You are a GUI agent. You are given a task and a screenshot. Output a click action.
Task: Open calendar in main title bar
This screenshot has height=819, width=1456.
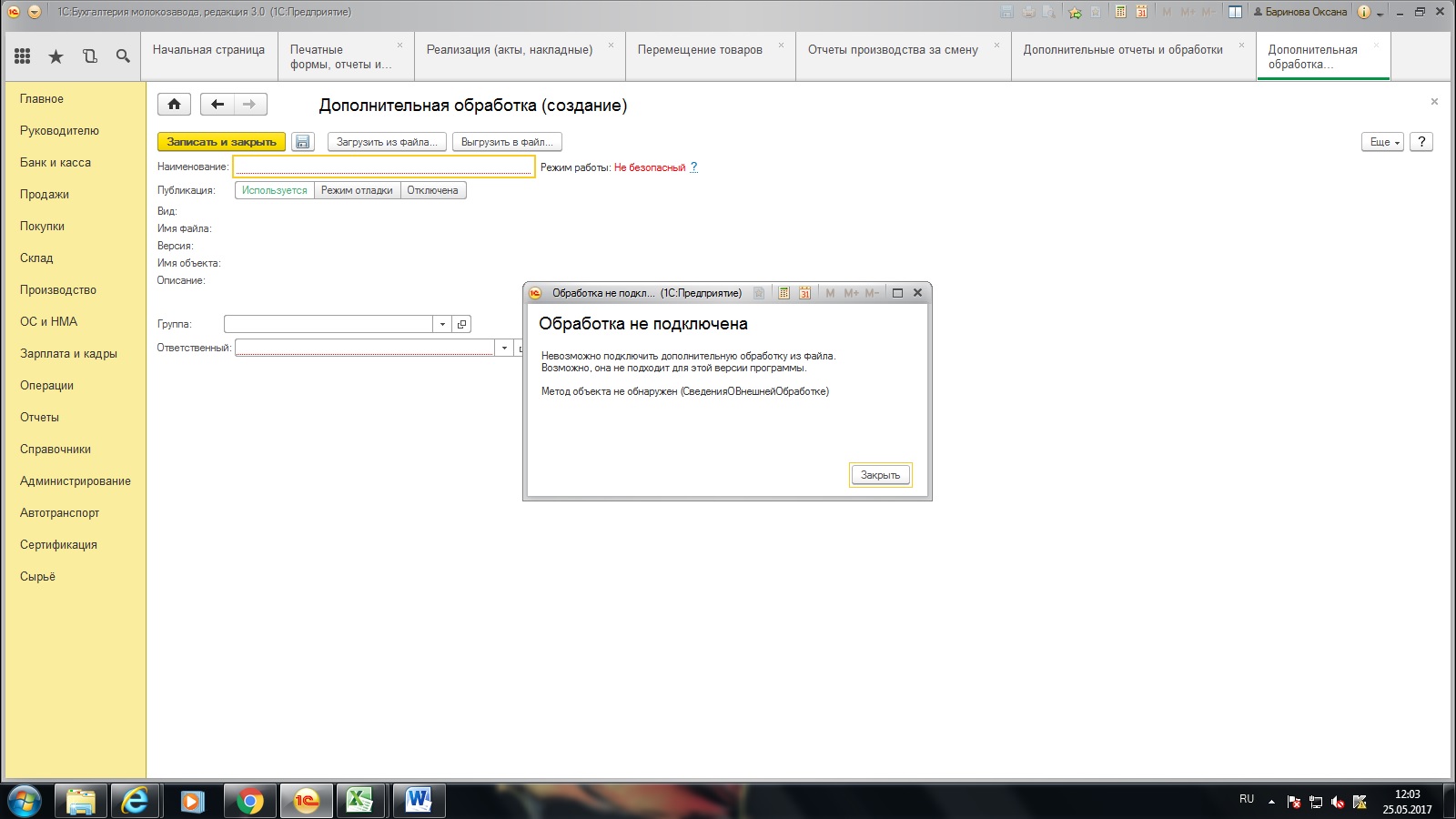click(1141, 12)
